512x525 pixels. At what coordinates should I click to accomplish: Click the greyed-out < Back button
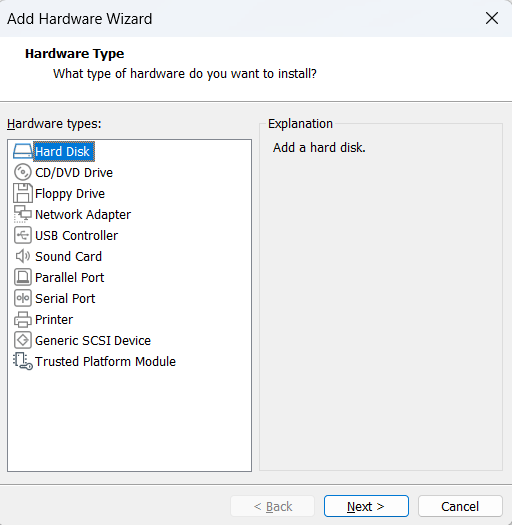(x=272, y=506)
